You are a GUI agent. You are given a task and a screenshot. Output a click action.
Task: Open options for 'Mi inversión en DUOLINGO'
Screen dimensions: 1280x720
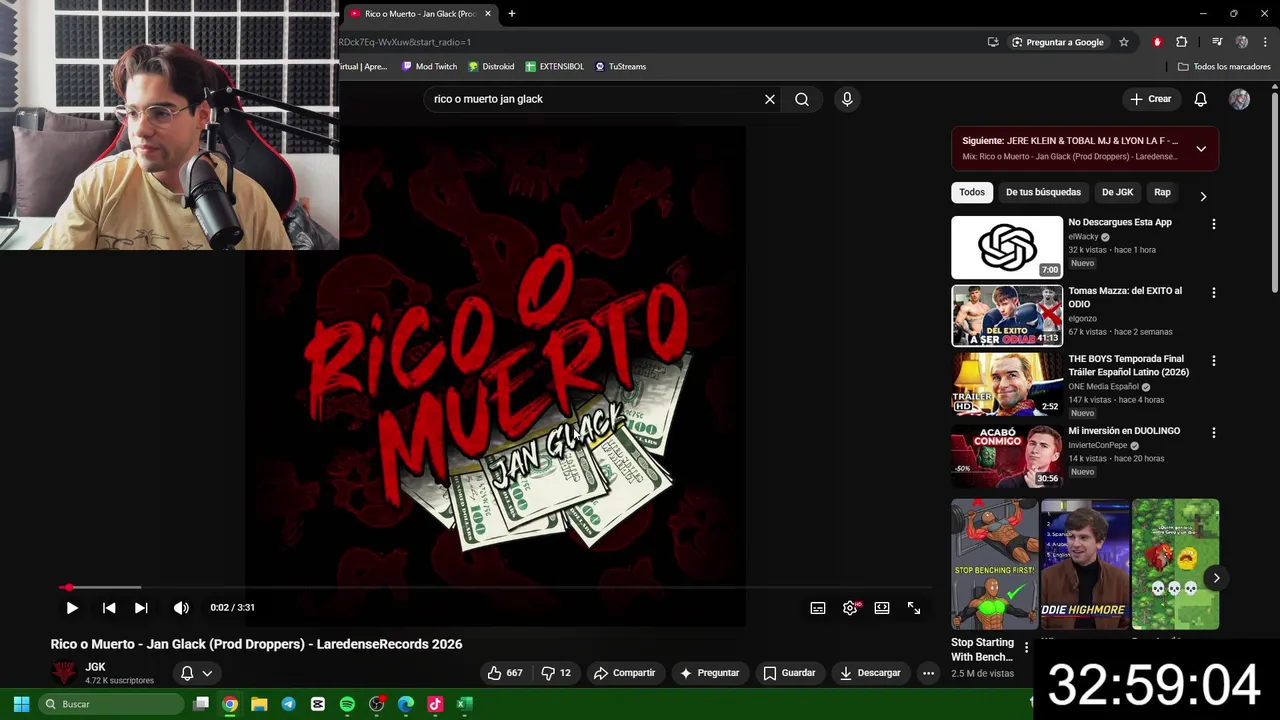coord(1214,433)
